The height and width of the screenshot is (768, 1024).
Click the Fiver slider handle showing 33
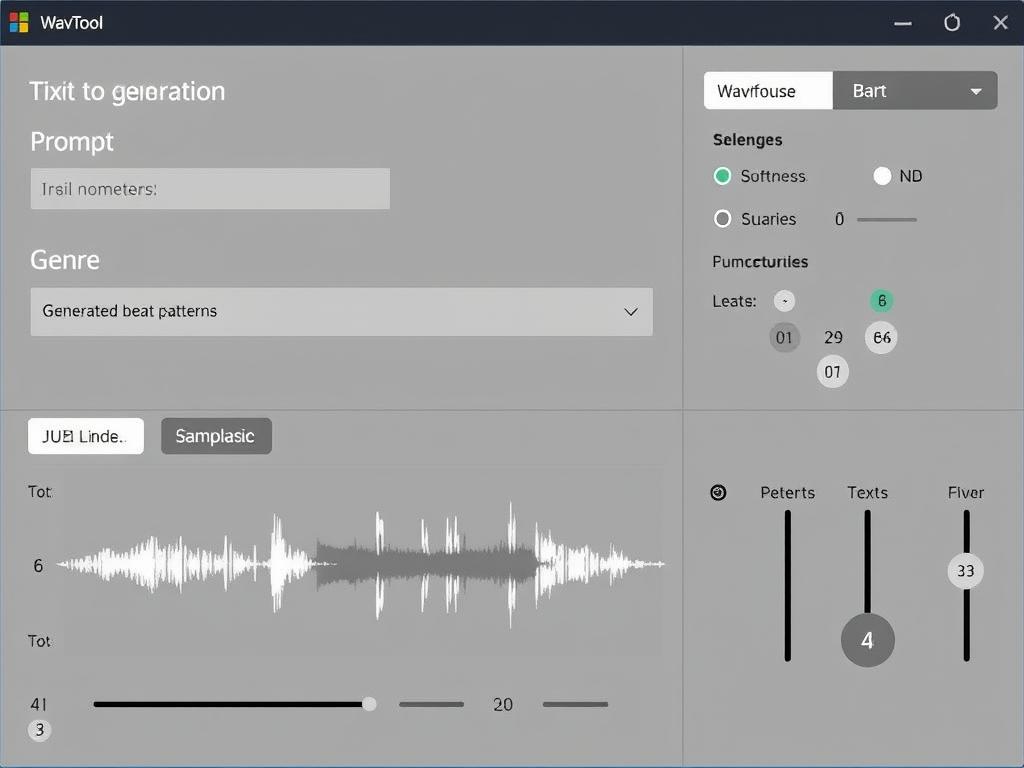click(965, 571)
